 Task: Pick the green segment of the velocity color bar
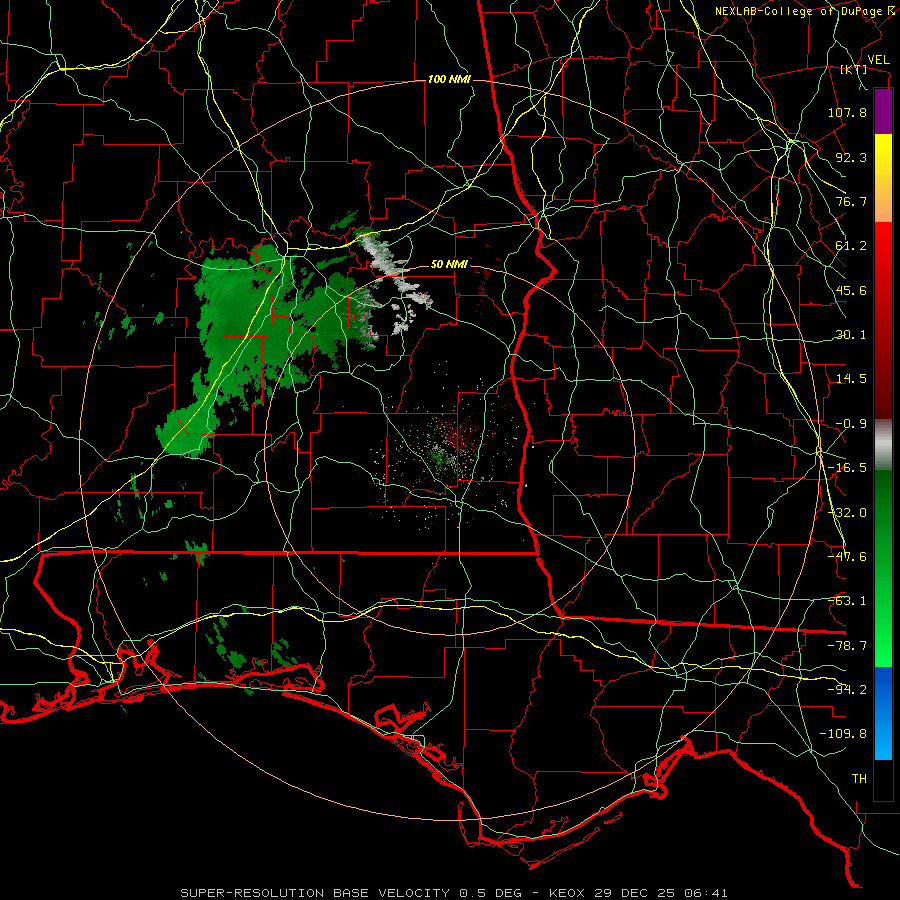click(x=883, y=568)
